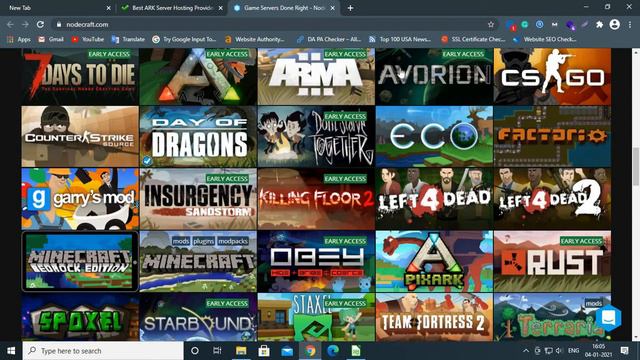Image resolution: width=640 pixels, height=360 pixels.
Task: Open the Staxel game tile
Action: pos(316,317)
